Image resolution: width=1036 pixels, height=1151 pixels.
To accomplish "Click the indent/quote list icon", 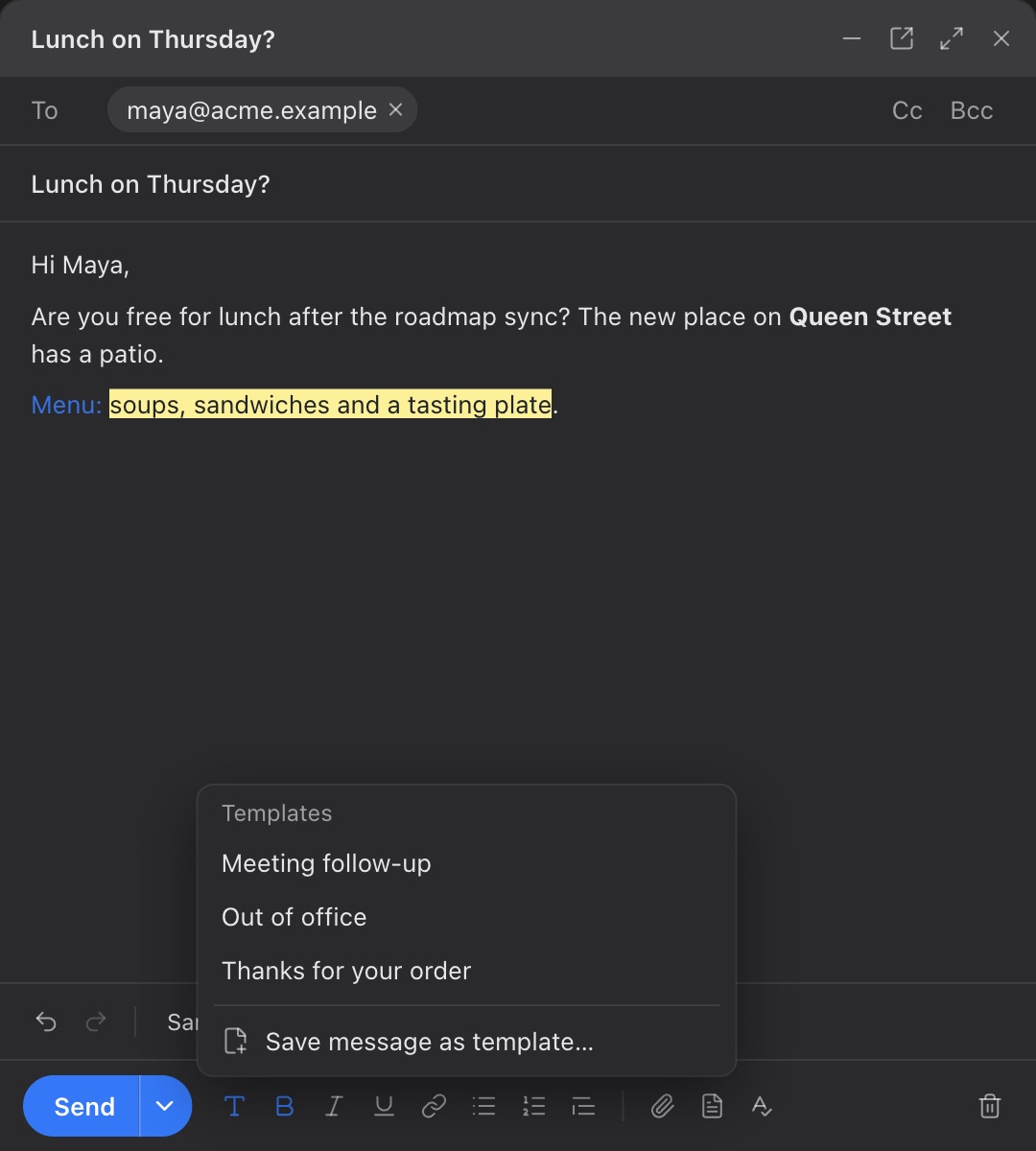I will [x=583, y=1106].
